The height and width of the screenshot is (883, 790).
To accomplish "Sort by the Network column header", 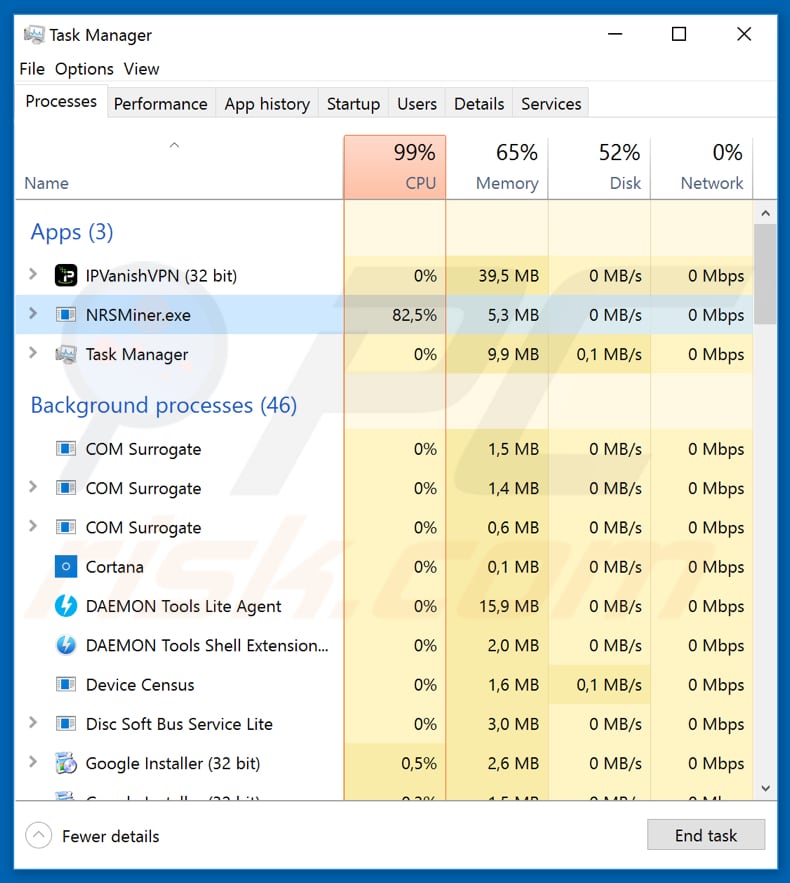I will tap(702, 168).
